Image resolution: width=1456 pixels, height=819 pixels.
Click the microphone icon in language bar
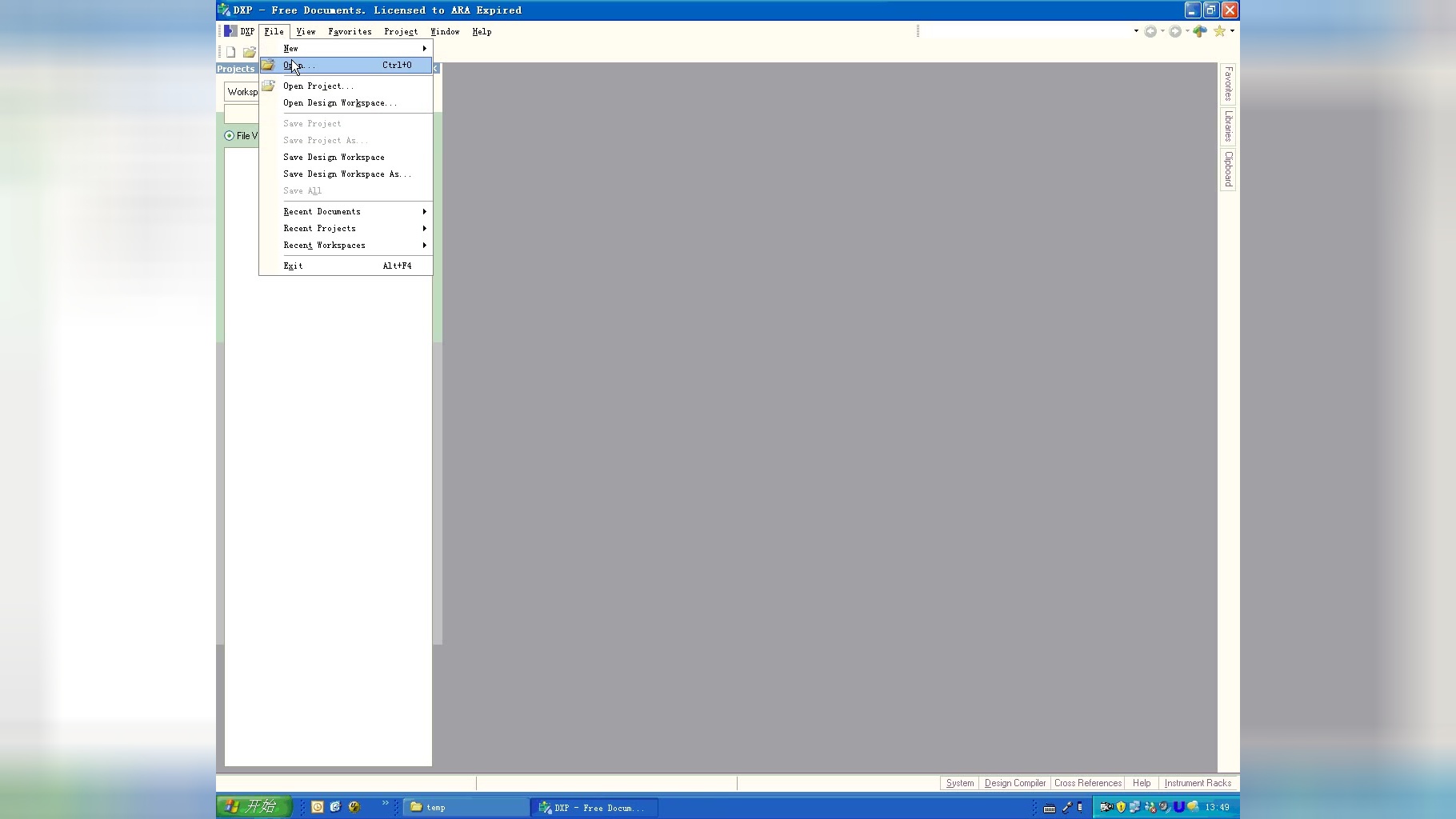click(1066, 808)
